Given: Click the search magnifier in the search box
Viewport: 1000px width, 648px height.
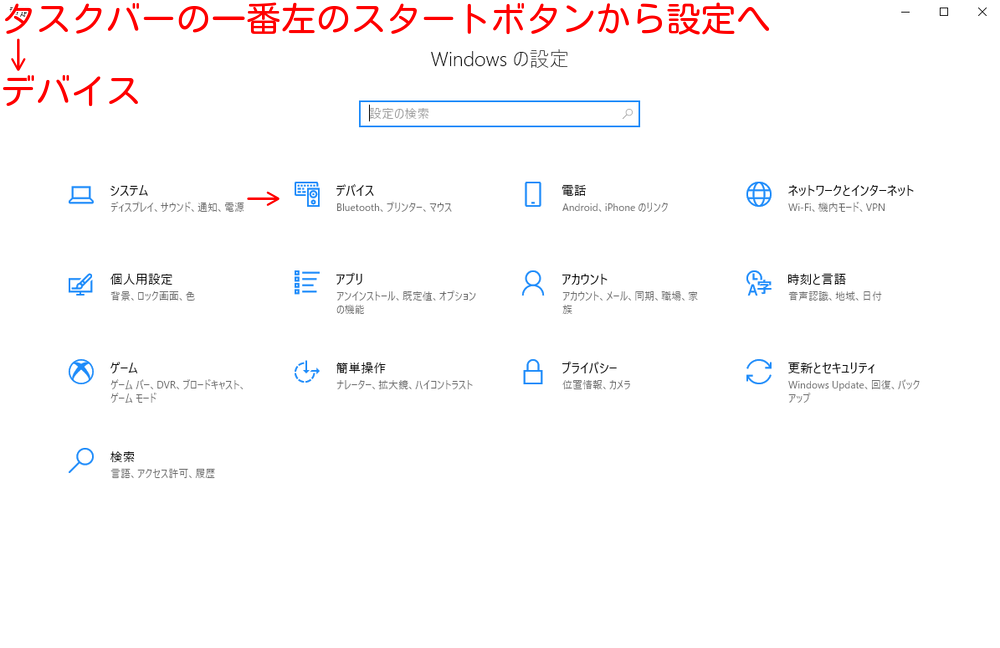Looking at the screenshot, I should [x=627, y=113].
